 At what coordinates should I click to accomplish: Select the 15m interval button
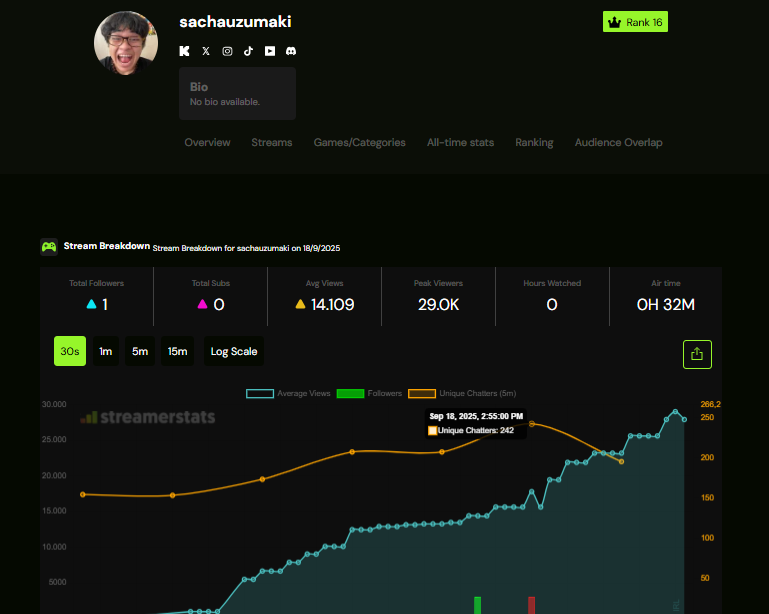click(x=177, y=351)
